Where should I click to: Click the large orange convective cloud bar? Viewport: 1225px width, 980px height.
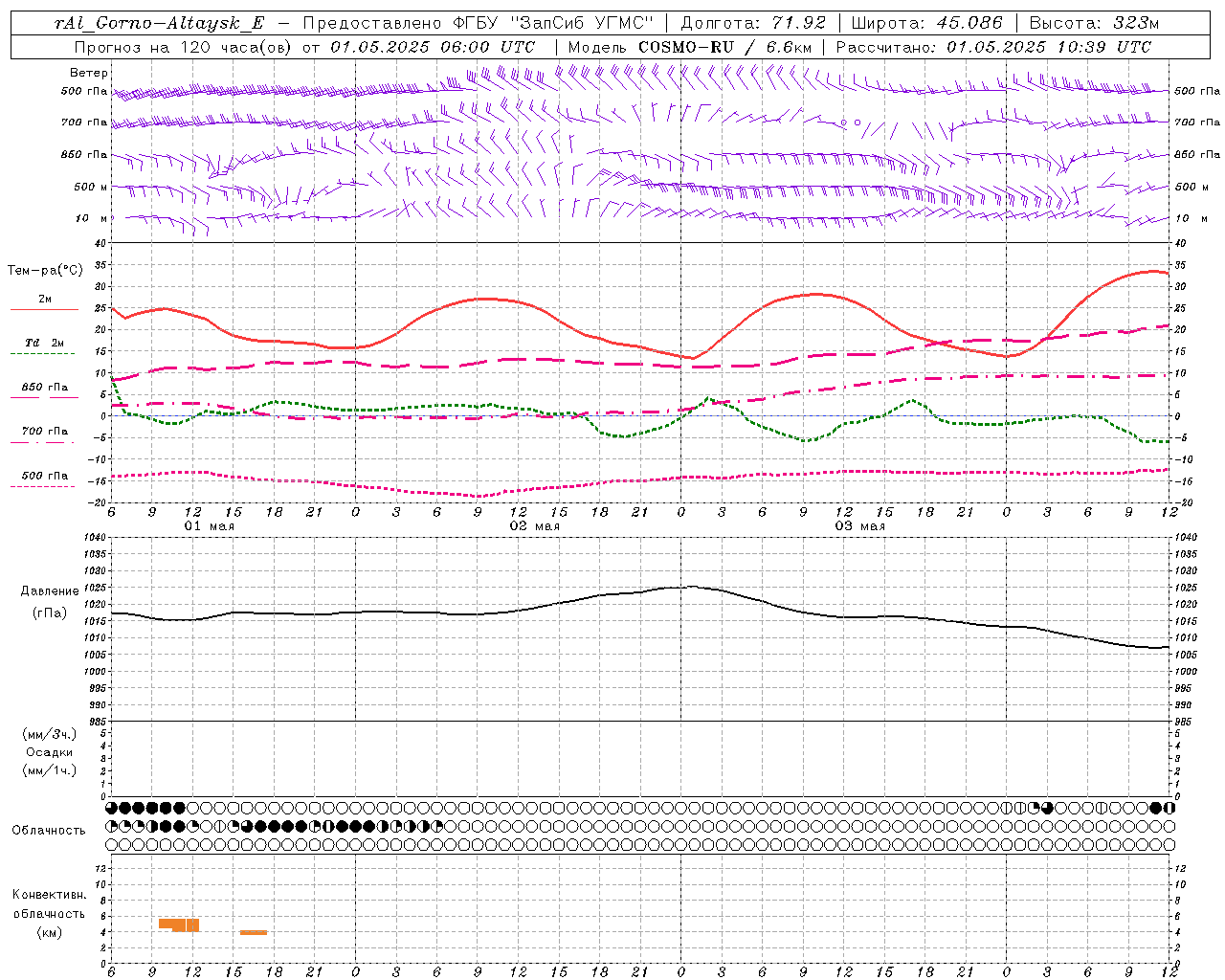point(179,924)
